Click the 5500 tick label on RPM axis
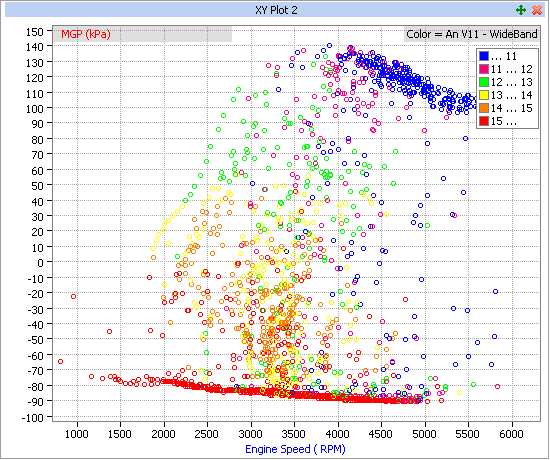The image size is (550, 460). click(468, 434)
